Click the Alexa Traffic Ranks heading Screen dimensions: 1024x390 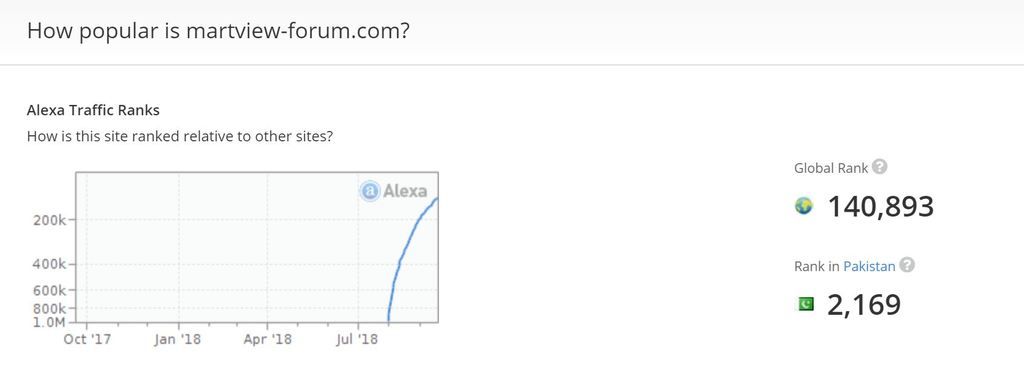(93, 110)
